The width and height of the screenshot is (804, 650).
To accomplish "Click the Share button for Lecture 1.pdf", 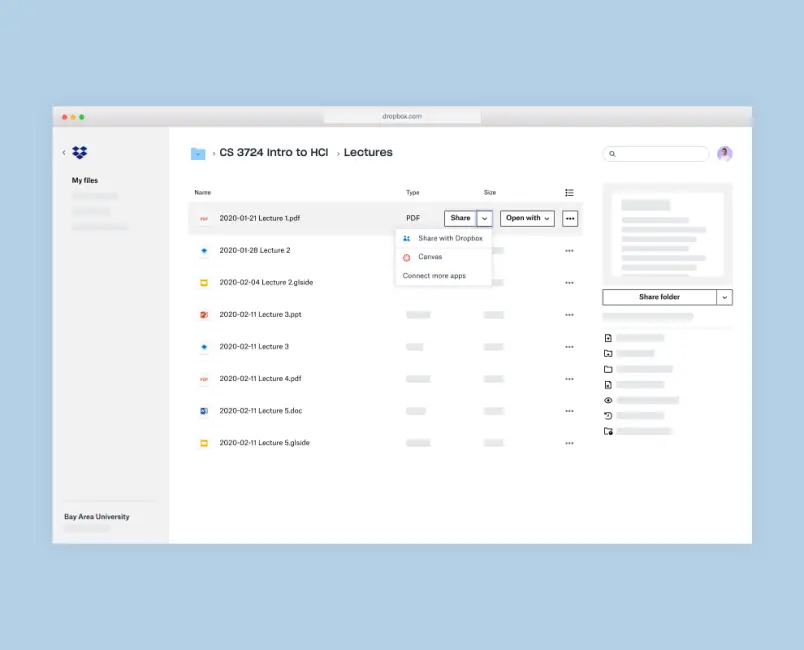I will coord(460,218).
